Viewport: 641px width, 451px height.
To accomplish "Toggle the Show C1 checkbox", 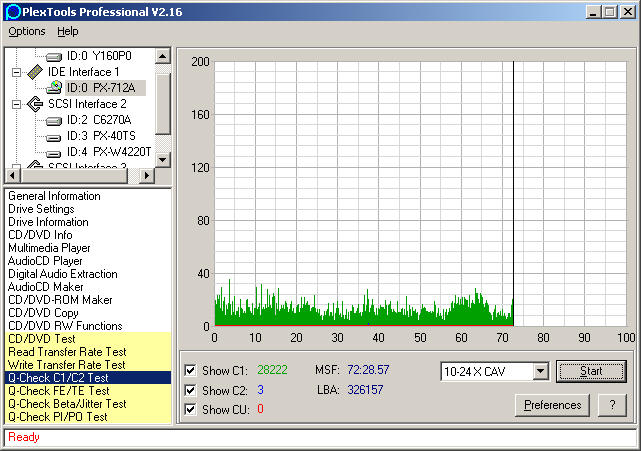I will [x=190, y=370].
